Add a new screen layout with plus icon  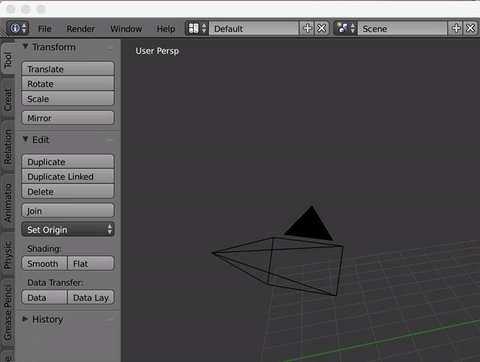click(x=307, y=28)
